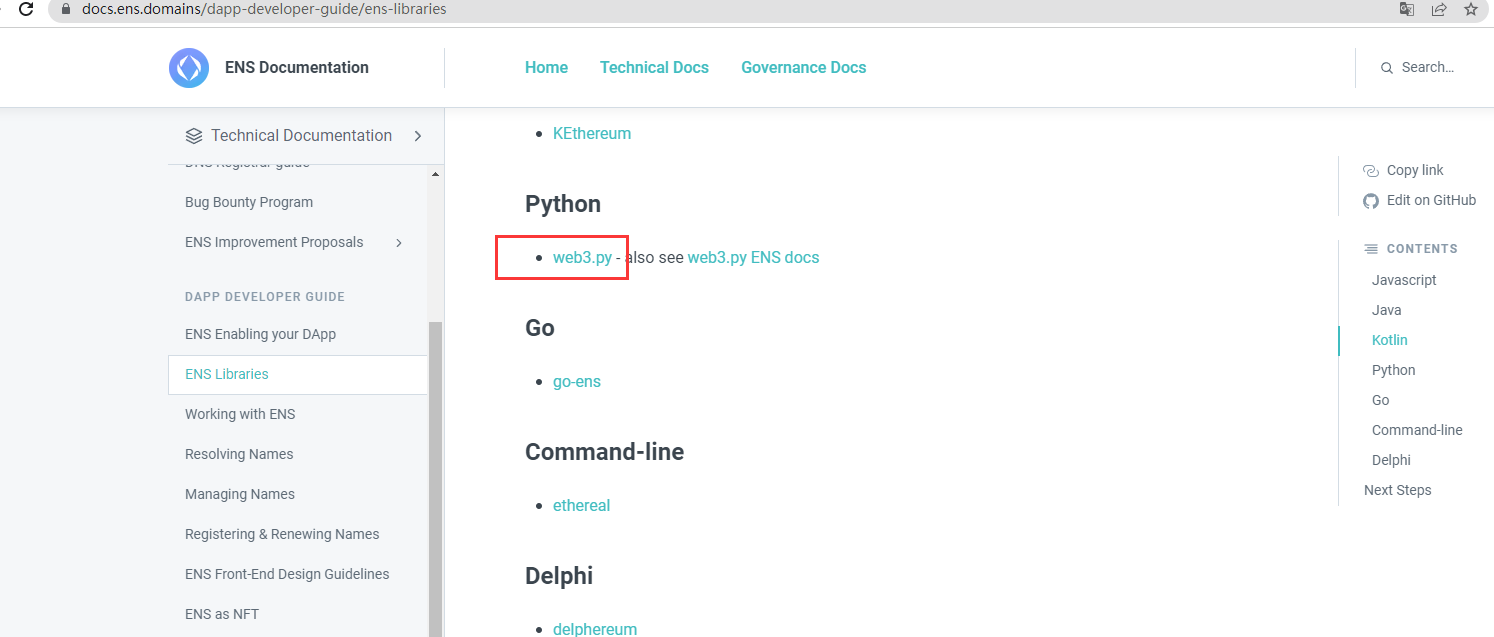The height and width of the screenshot is (637, 1494).
Task: Jump to Javascript in Contents
Action: click(x=1404, y=280)
